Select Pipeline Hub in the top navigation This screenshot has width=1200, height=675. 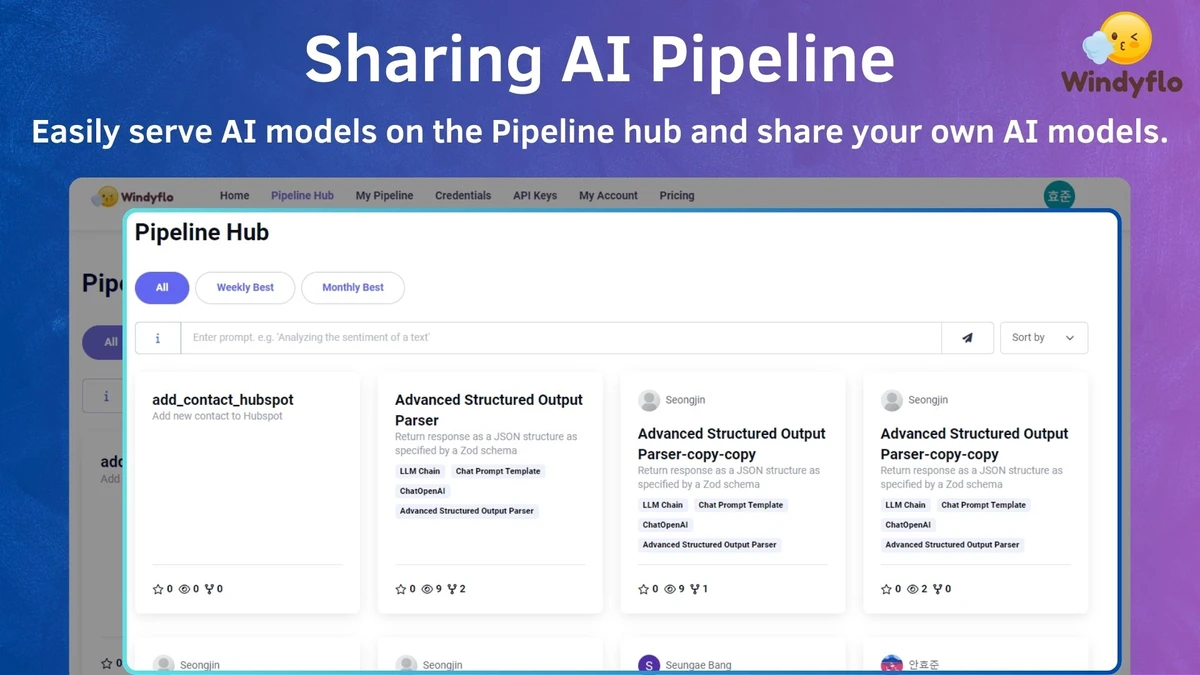302,196
